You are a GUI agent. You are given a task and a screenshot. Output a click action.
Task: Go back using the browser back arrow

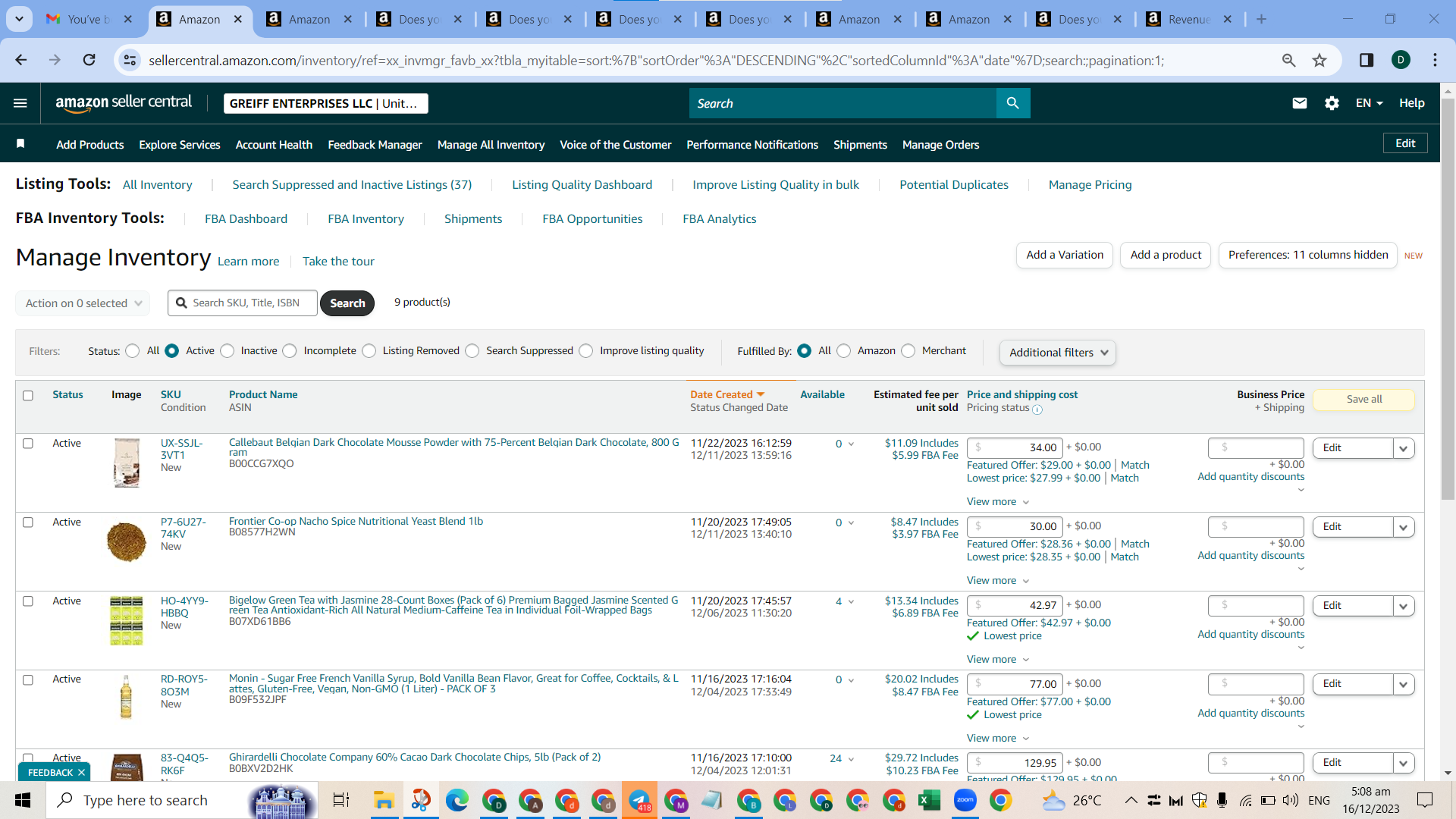tap(21, 60)
